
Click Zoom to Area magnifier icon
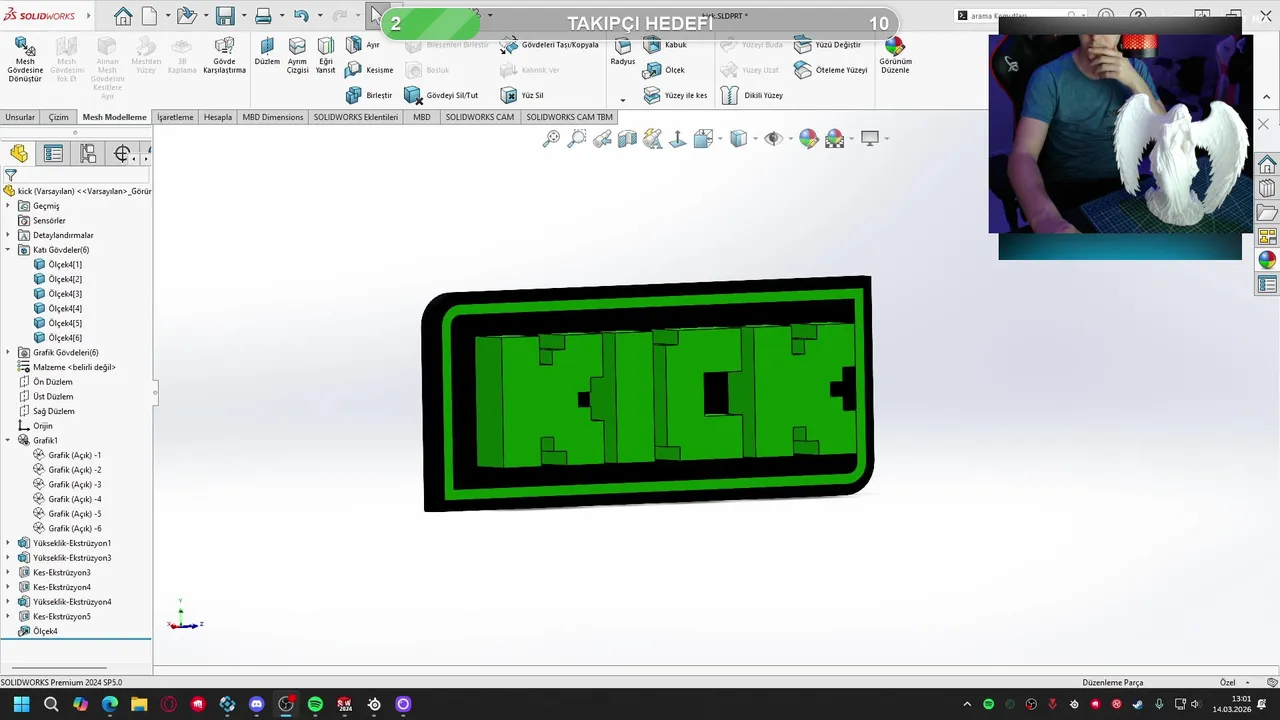click(x=577, y=139)
